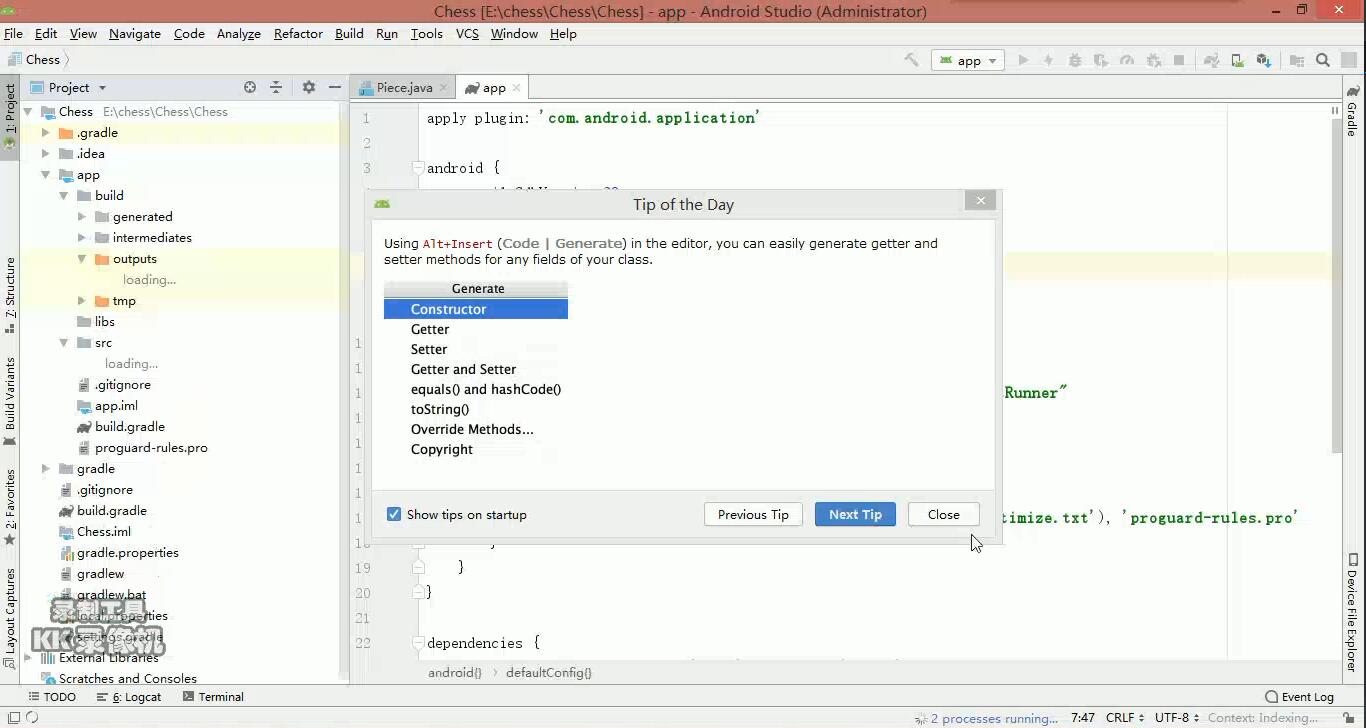Click the Make Project hammer icon
Viewport: 1366px width, 728px height.
click(911, 60)
